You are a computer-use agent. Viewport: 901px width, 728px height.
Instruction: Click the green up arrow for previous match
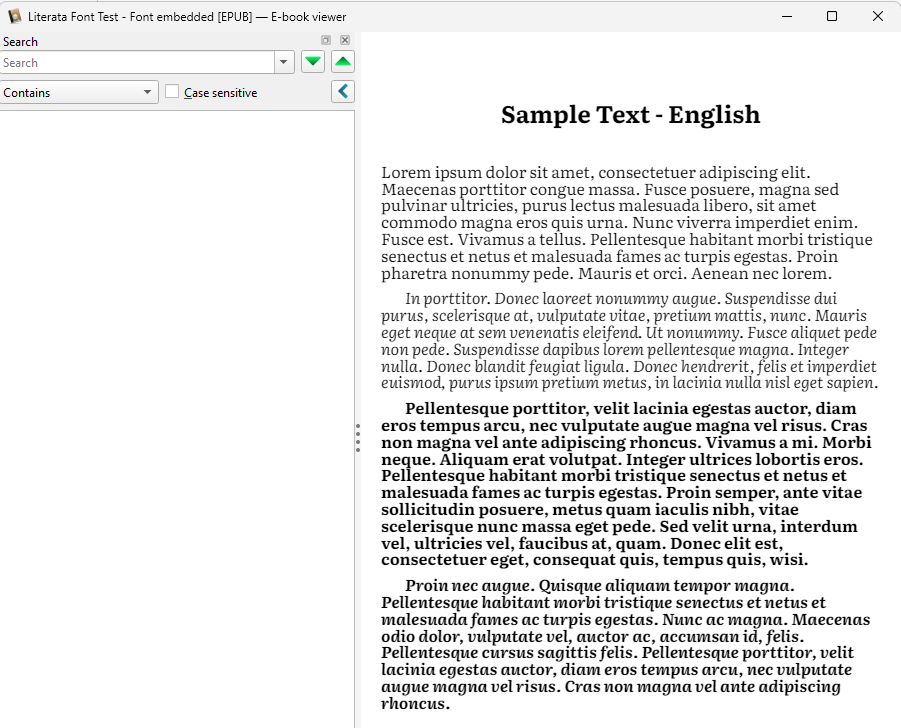point(343,62)
